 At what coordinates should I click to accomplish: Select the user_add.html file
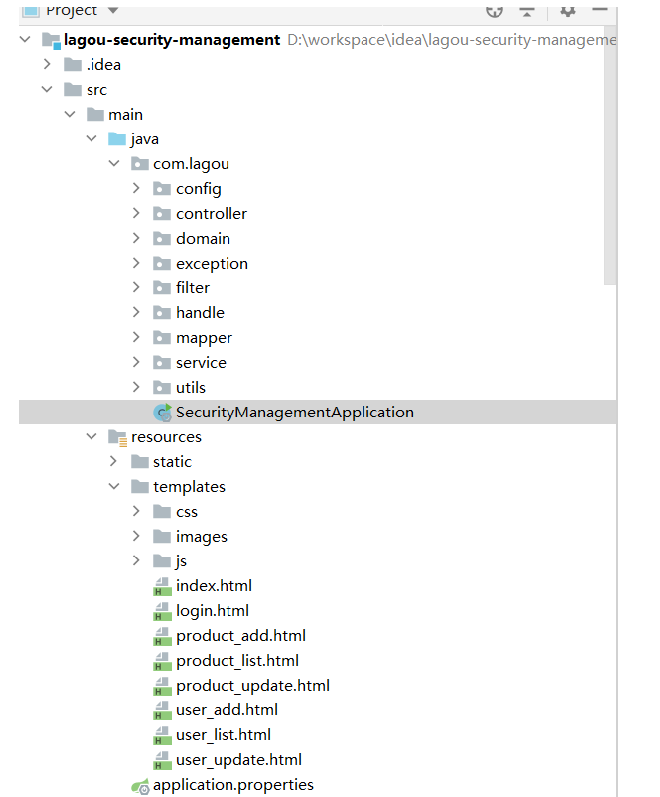(x=227, y=710)
